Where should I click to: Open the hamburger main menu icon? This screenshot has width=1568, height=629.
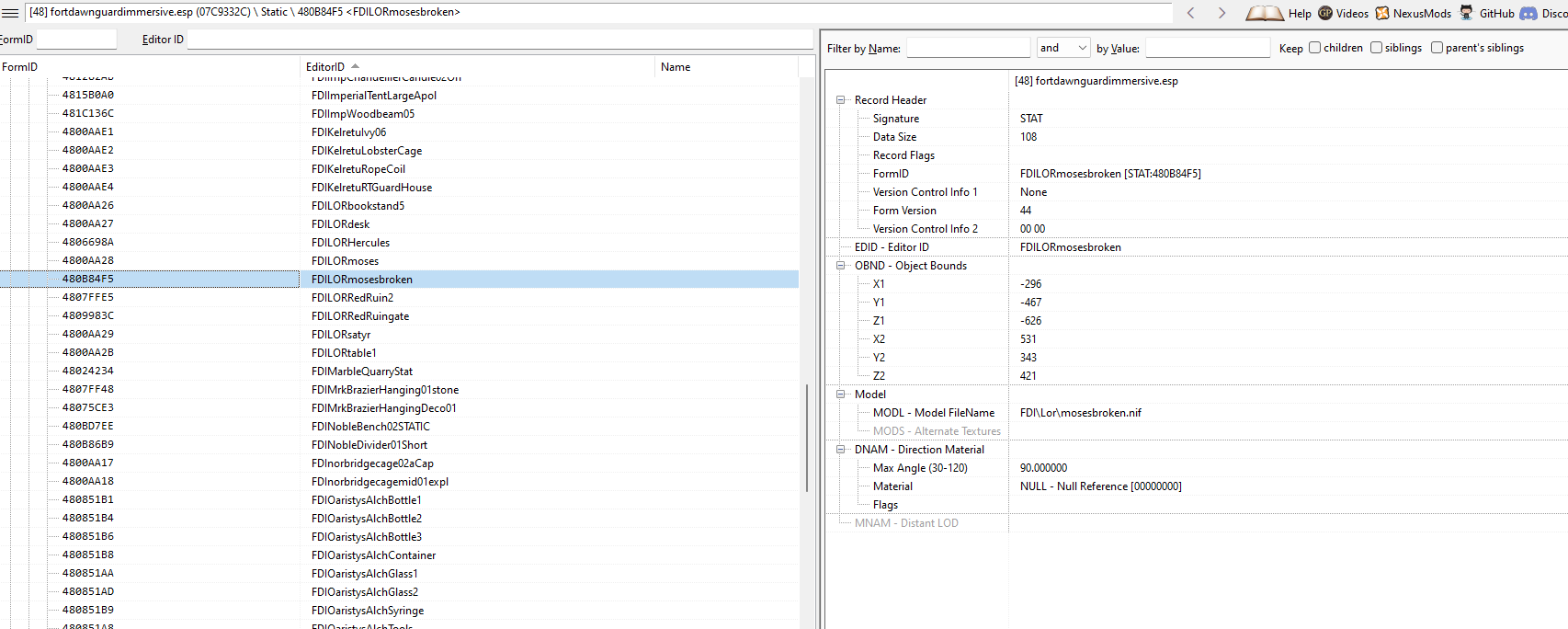(x=10, y=12)
